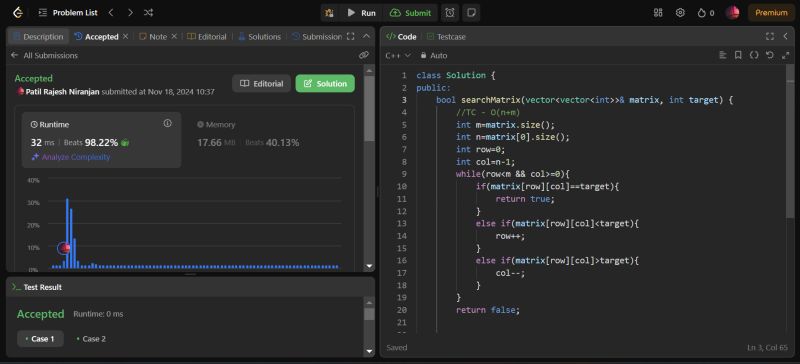Click the lock icon beside Auto
Viewport: 800px width, 364px height.
[x=423, y=55]
